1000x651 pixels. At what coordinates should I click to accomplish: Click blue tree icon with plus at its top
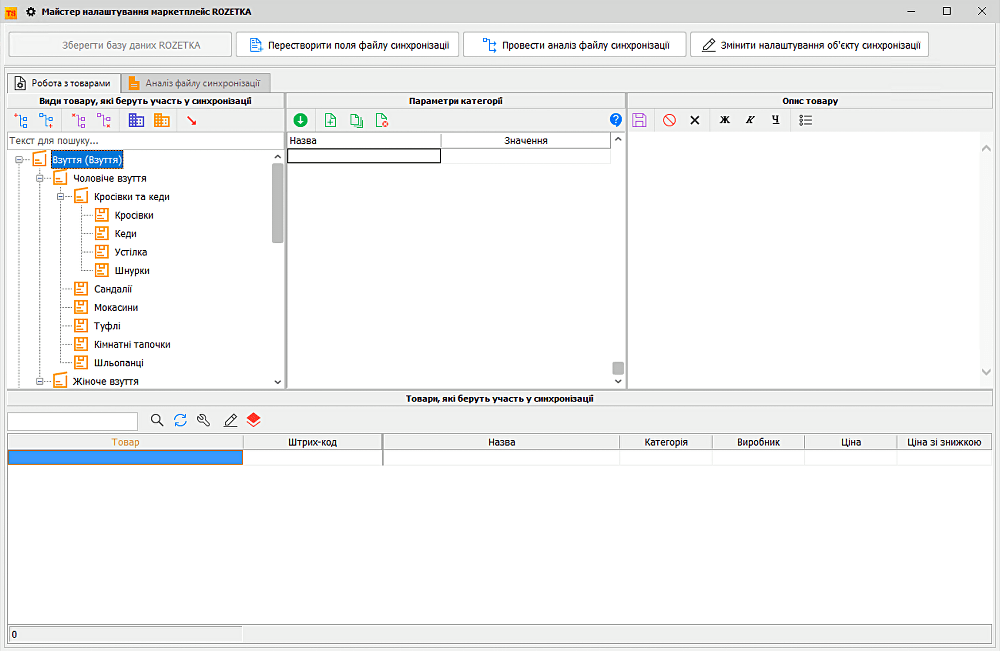[x=21, y=121]
